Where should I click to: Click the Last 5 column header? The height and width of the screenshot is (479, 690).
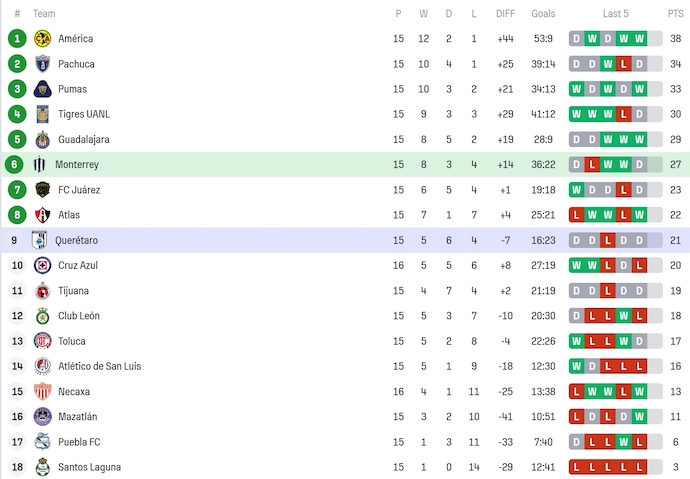[x=615, y=14]
